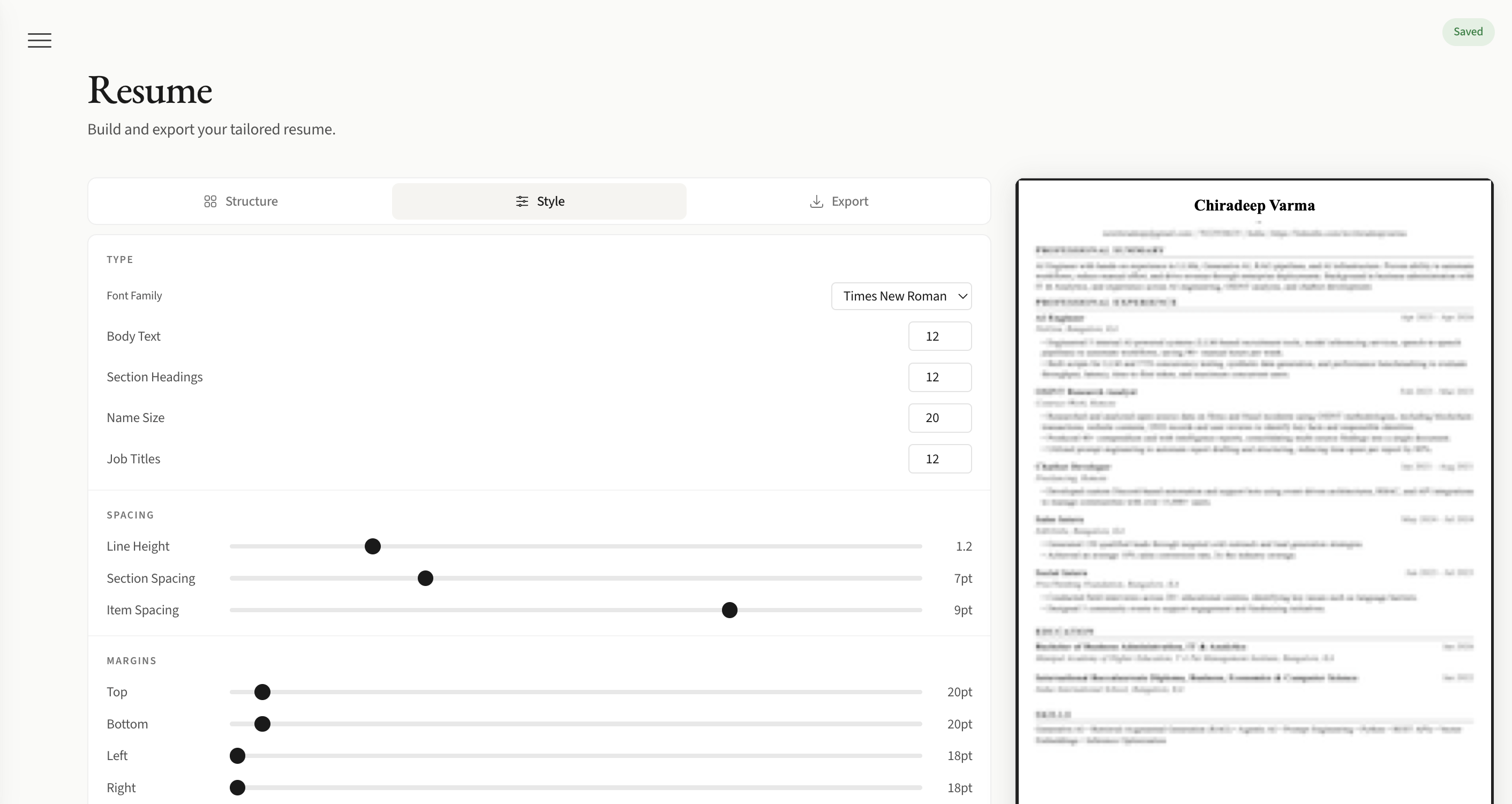Click the Left margin slider knob
1512x804 pixels.
[x=237, y=756]
